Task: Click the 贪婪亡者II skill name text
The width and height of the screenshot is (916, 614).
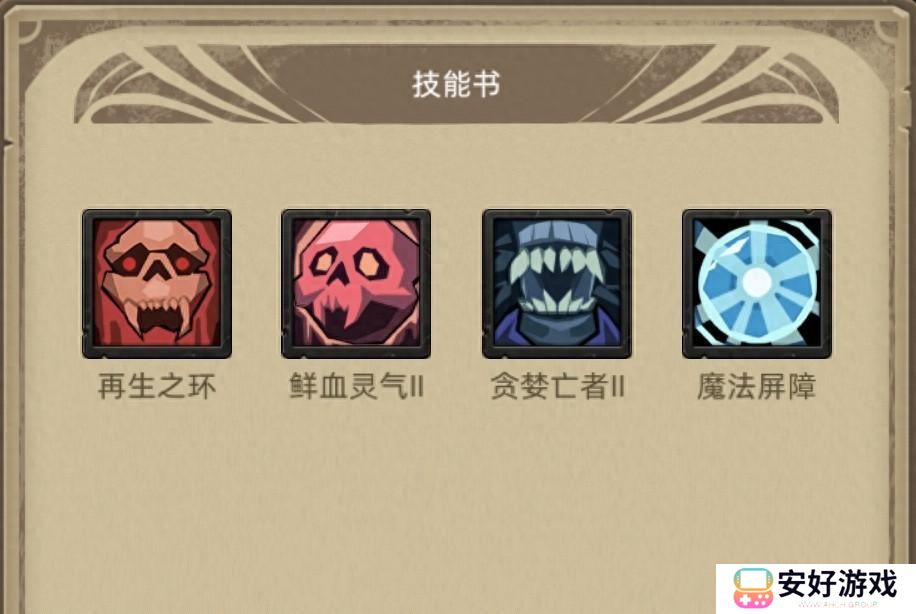Action: coord(557,387)
